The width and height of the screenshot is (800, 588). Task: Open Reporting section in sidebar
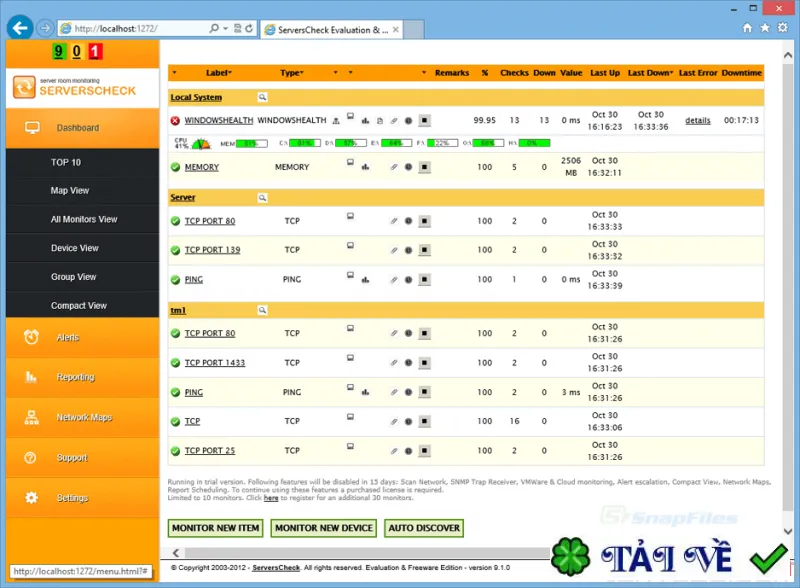(x=83, y=377)
